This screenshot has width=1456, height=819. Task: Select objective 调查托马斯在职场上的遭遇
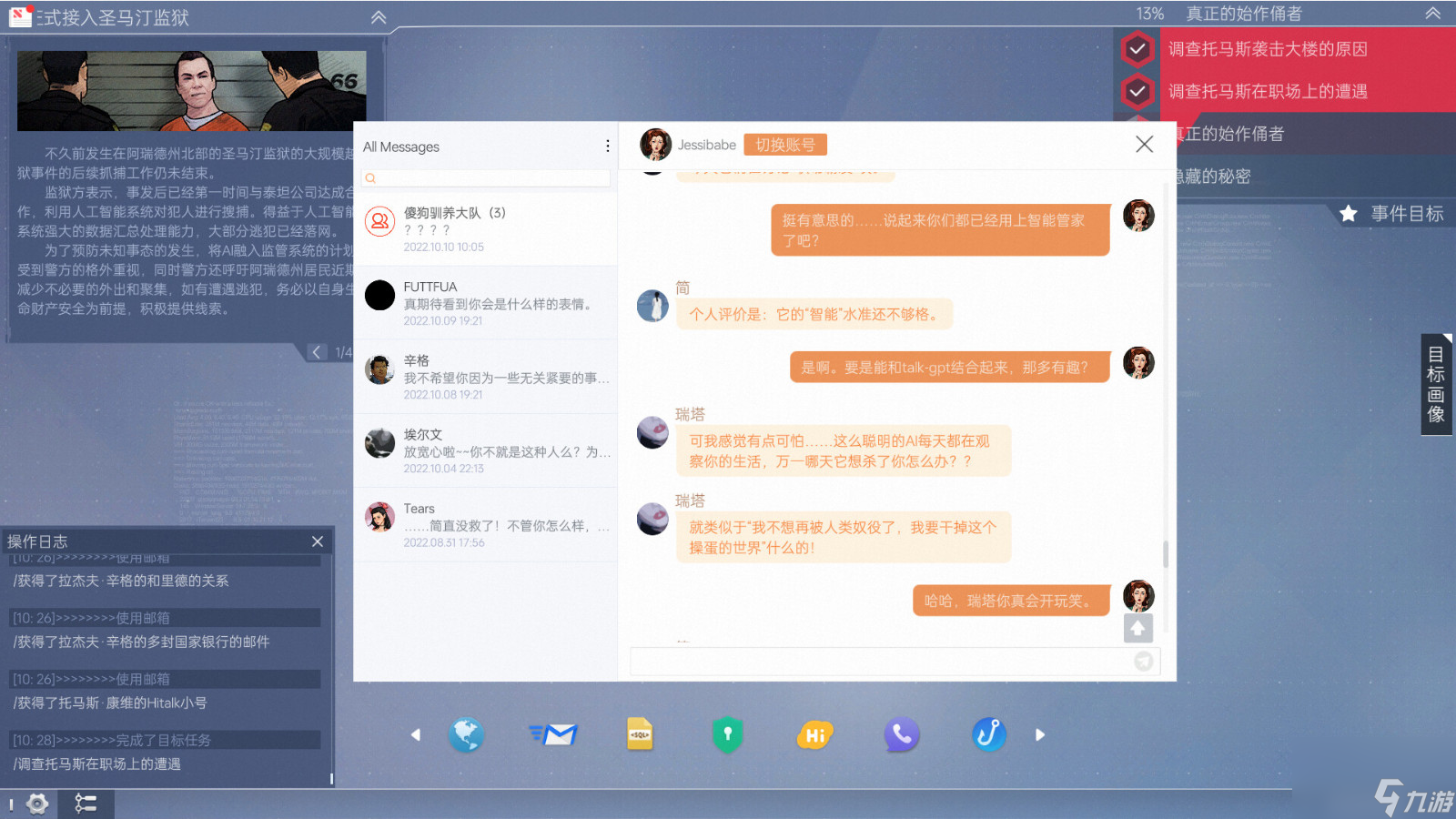coord(1268,91)
